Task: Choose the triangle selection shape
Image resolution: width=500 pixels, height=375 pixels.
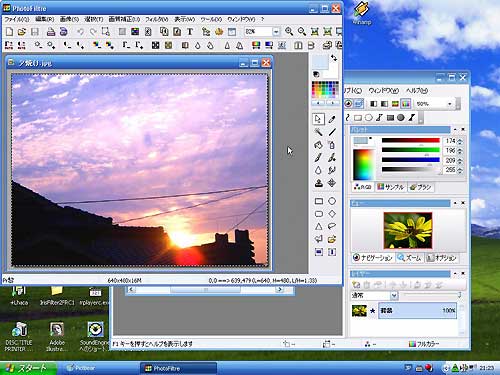Action: [319, 226]
